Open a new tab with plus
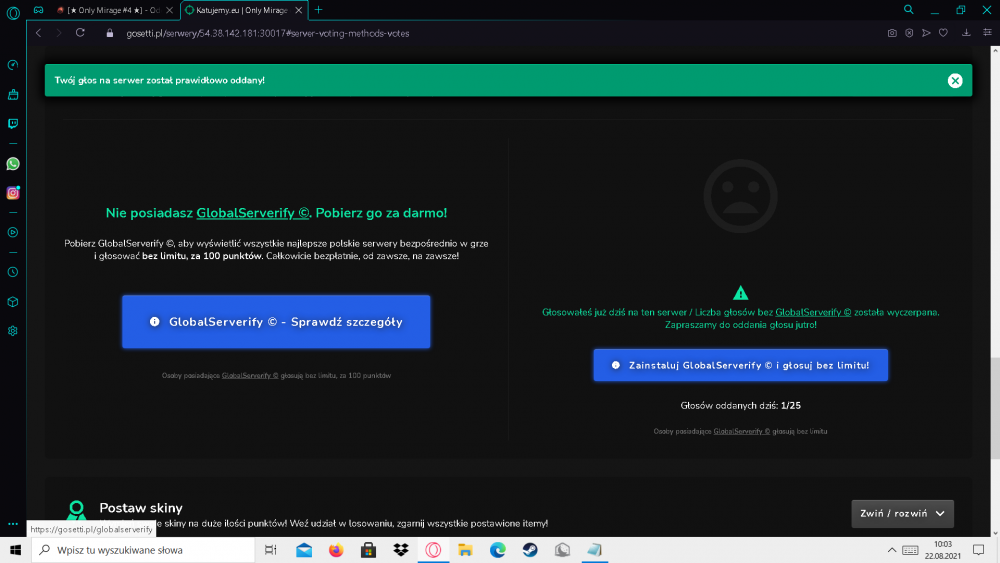Image resolution: width=1000 pixels, height=563 pixels. pos(318,10)
